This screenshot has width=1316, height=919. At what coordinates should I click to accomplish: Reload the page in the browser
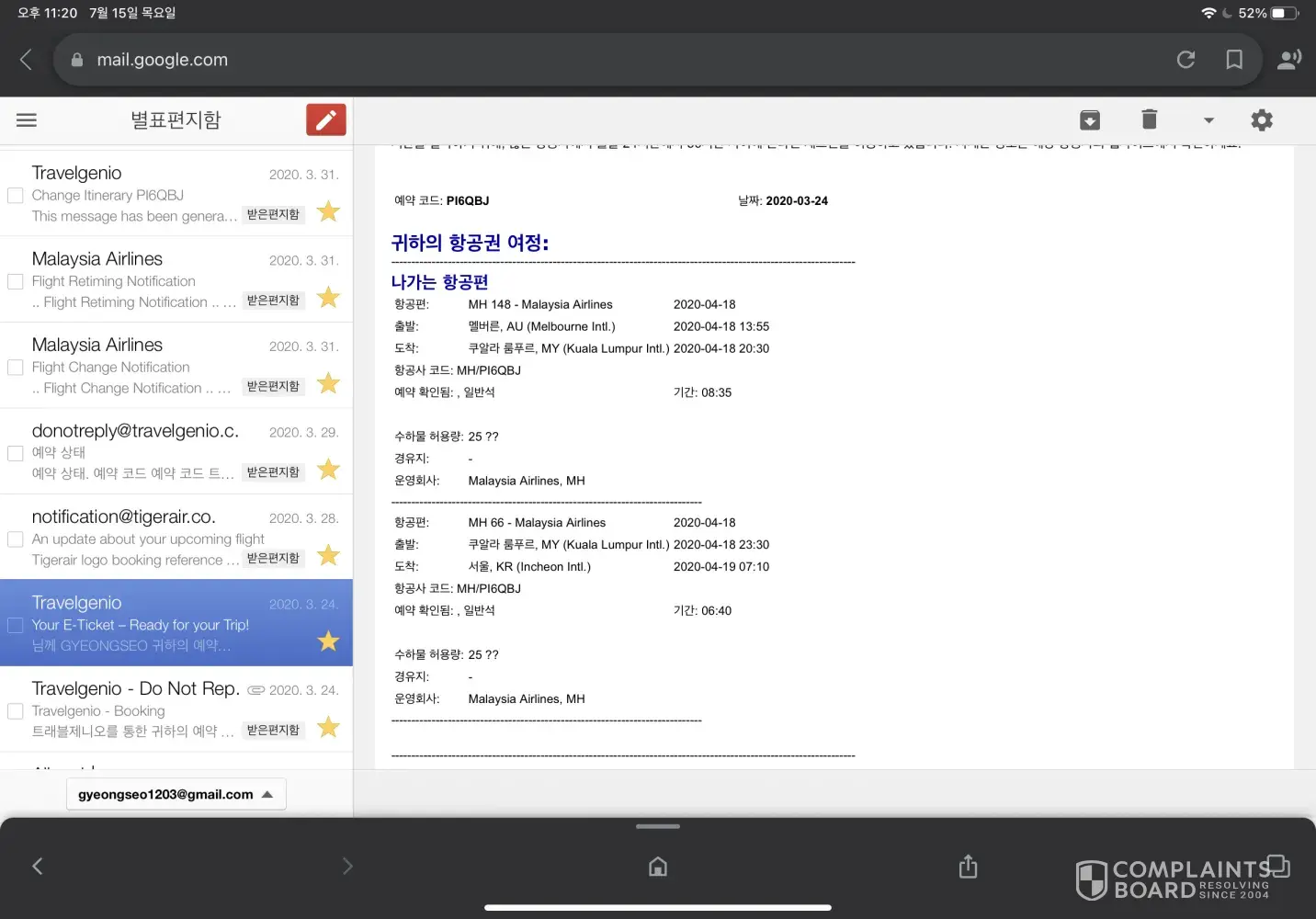(1186, 60)
